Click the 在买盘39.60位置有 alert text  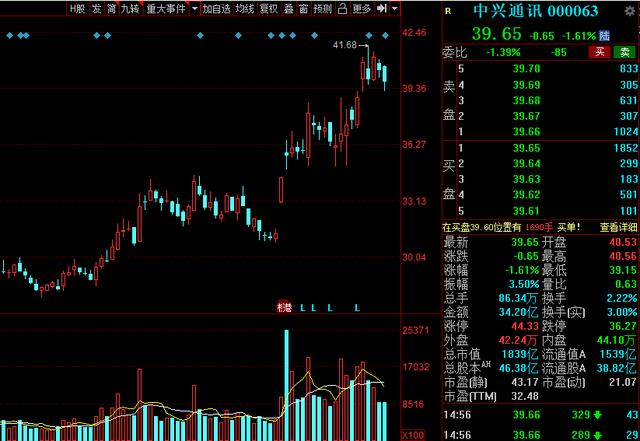[x=482, y=227]
